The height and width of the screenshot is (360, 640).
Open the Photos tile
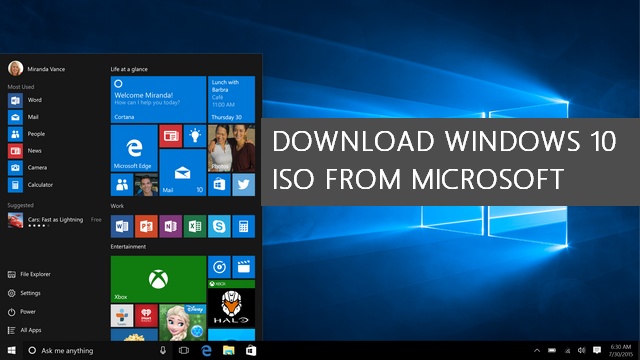coord(231,148)
